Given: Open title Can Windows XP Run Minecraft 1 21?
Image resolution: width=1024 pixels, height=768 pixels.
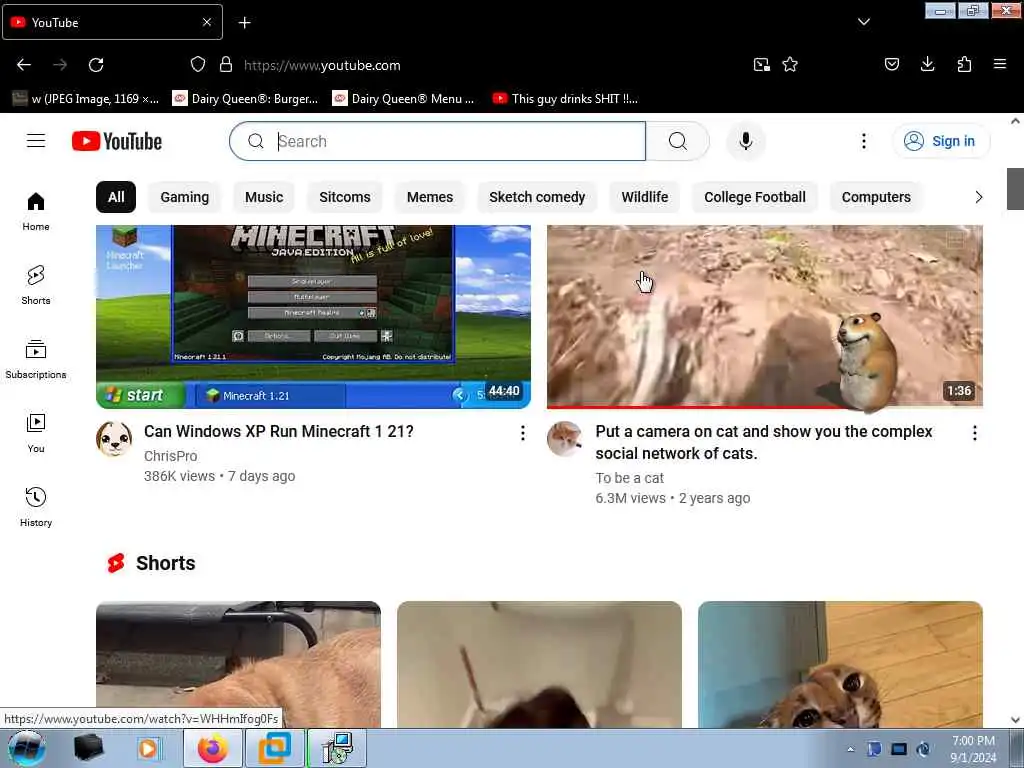Looking at the screenshot, I should 279,432.
